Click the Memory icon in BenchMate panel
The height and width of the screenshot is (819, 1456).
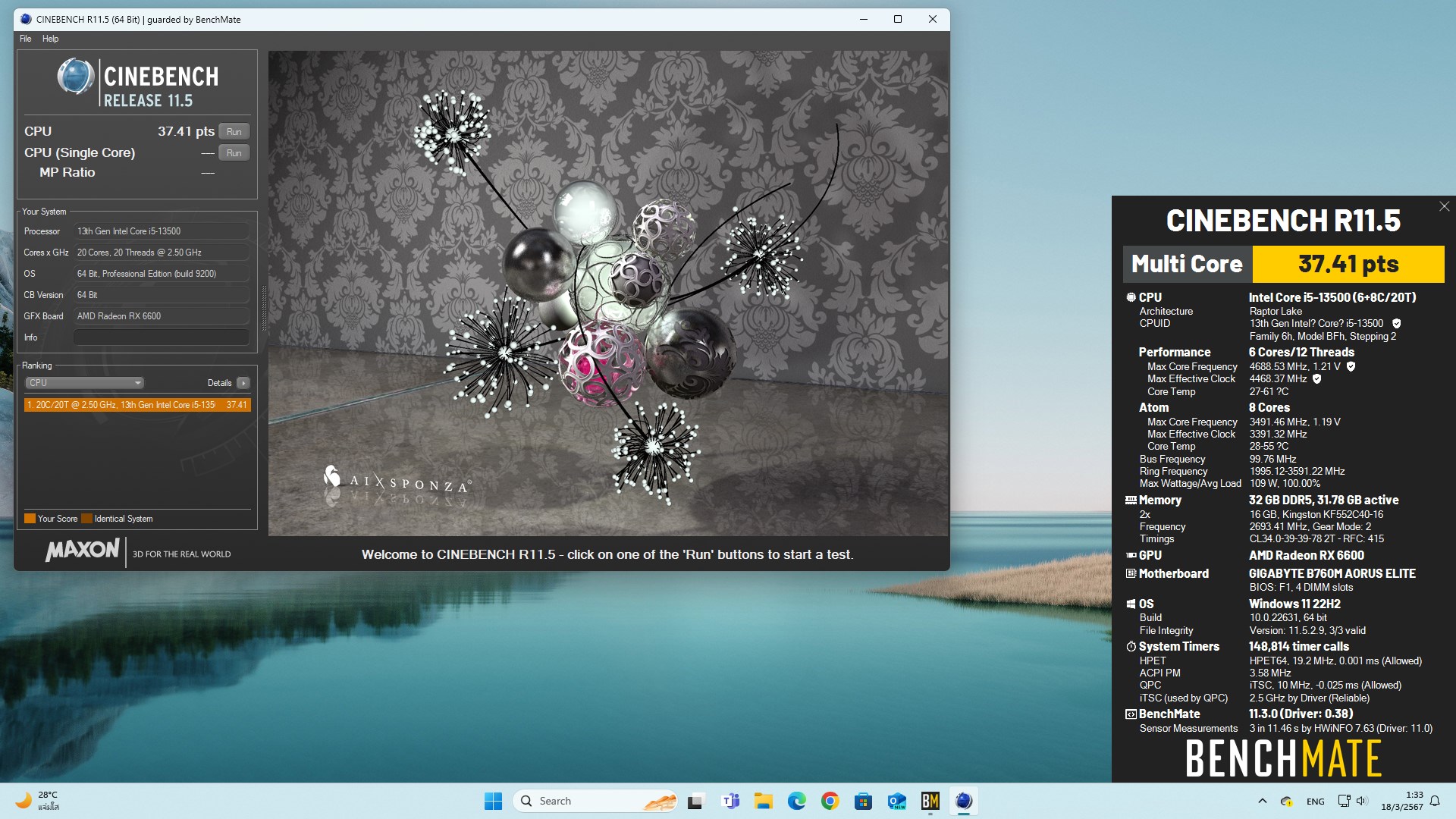(1131, 500)
